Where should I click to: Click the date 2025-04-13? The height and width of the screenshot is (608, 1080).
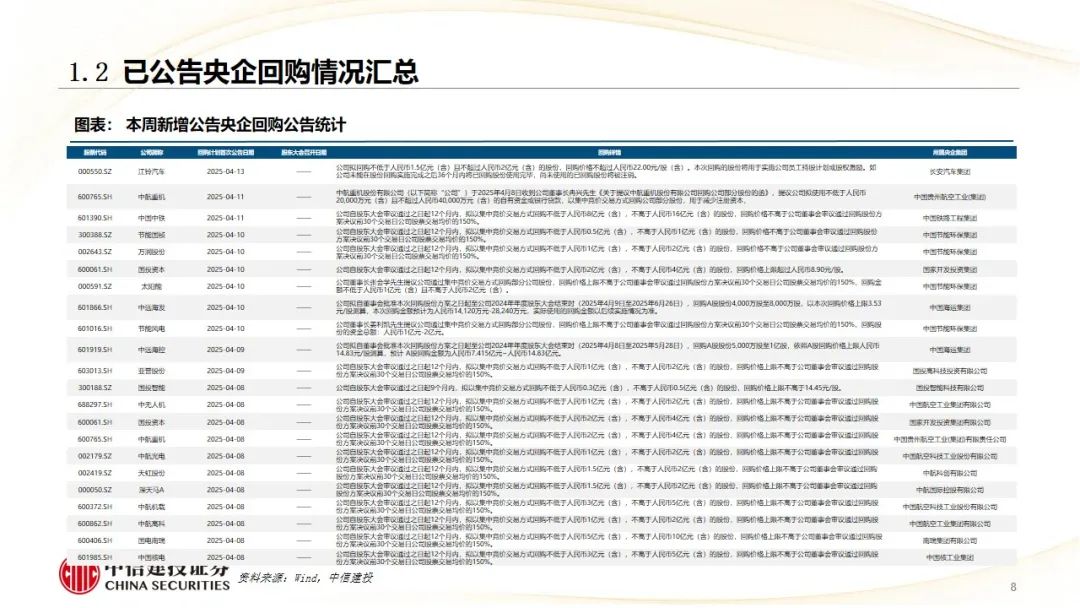click(x=225, y=171)
